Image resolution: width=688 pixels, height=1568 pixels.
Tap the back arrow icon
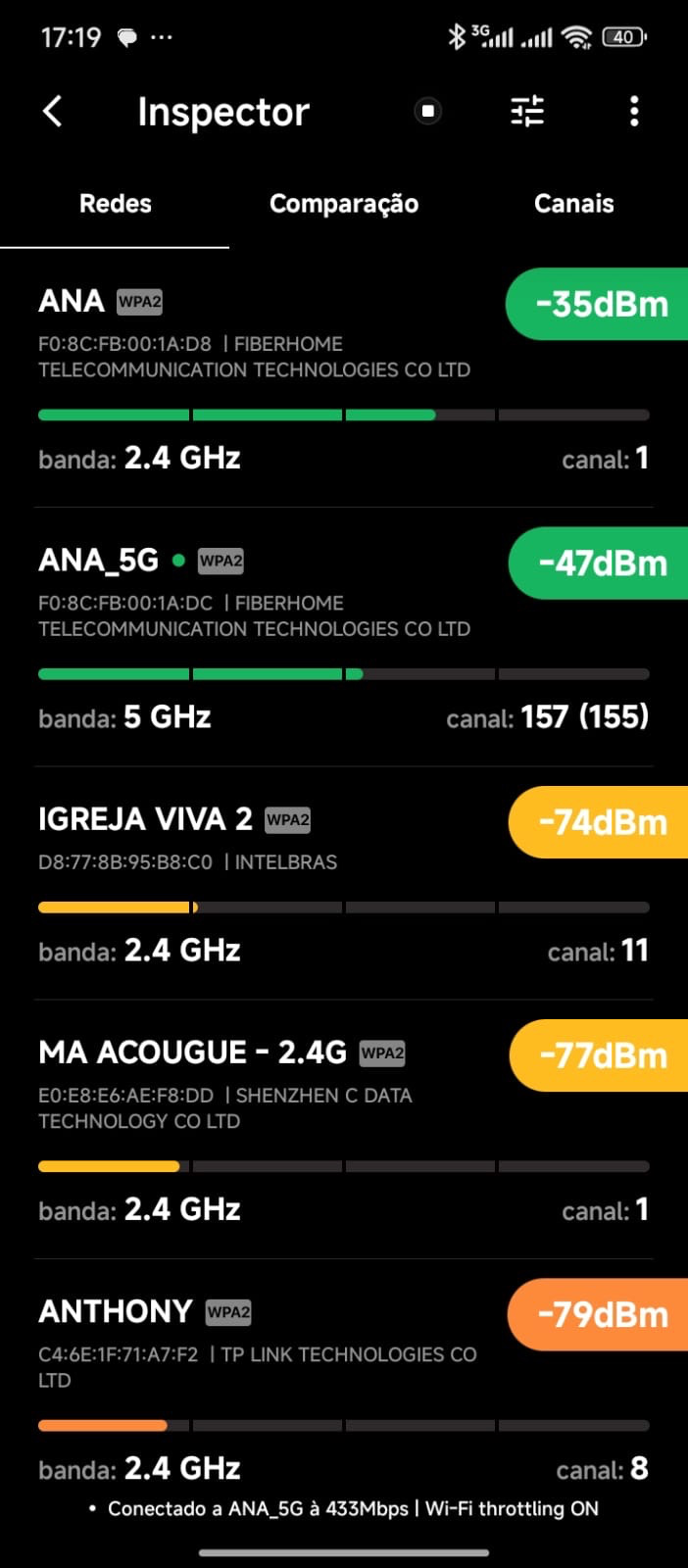[53, 112]
